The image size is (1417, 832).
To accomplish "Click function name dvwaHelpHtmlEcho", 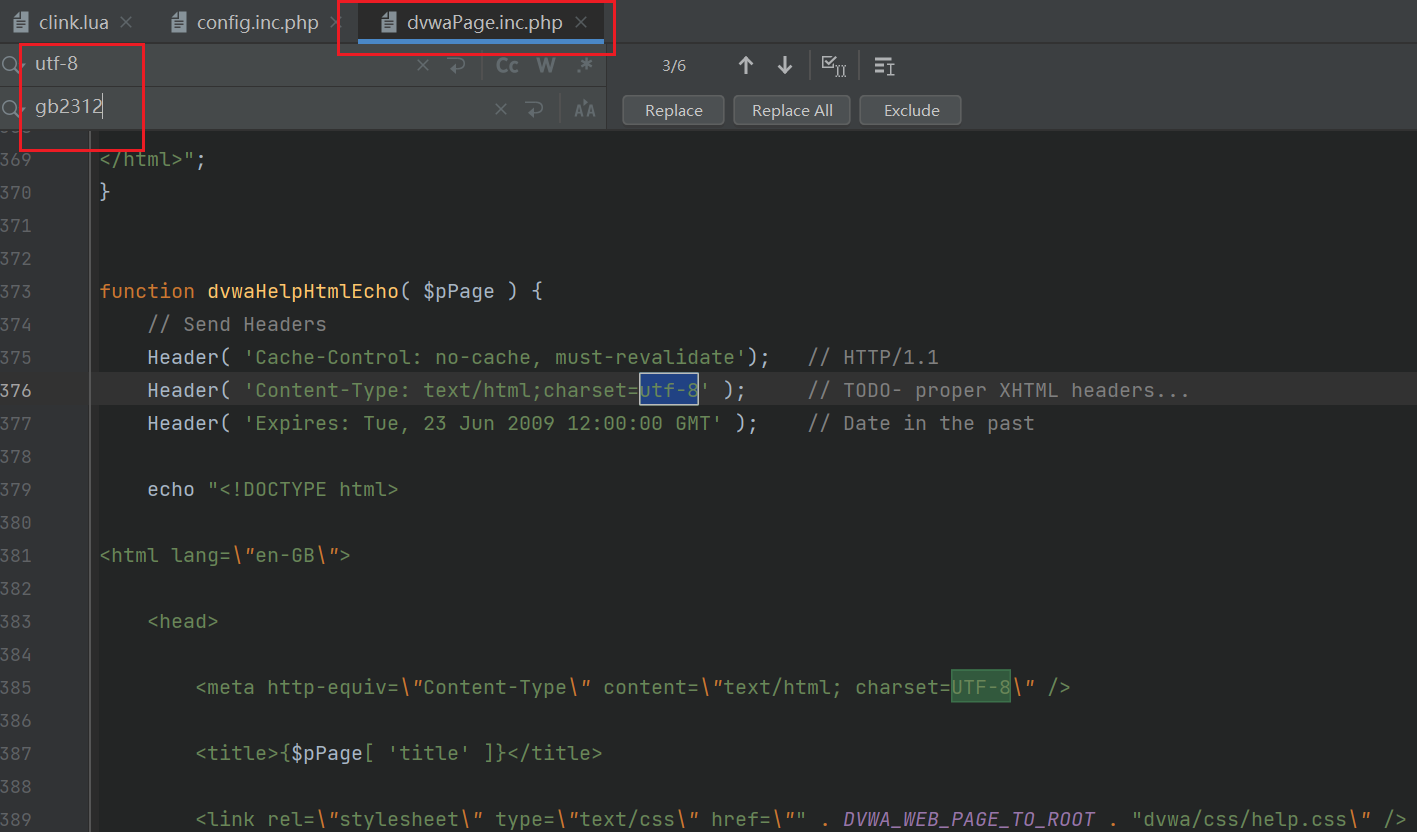I will pyautogui.click(x=303, y=291).
